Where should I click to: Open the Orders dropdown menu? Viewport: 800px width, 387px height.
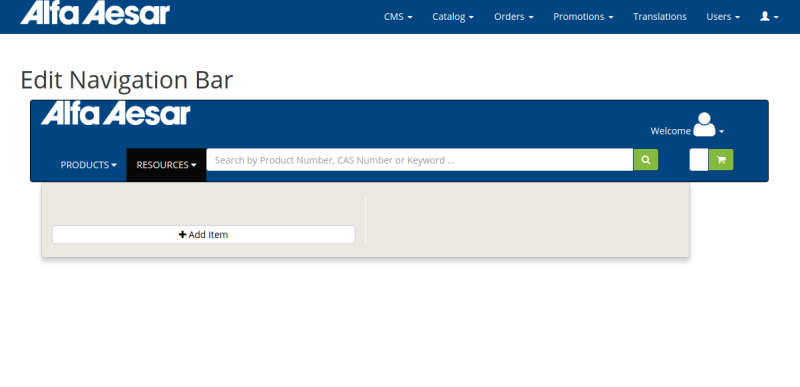513,17
